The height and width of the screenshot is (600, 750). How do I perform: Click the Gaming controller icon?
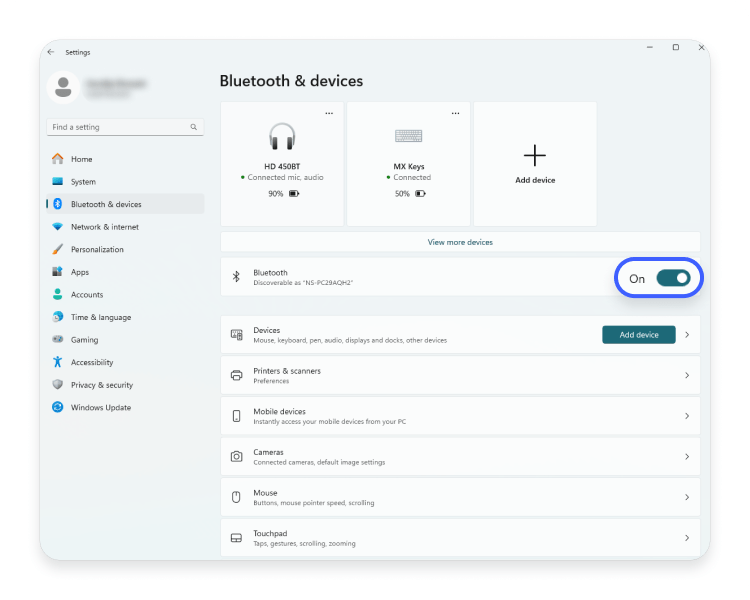(x=57, y=339)
